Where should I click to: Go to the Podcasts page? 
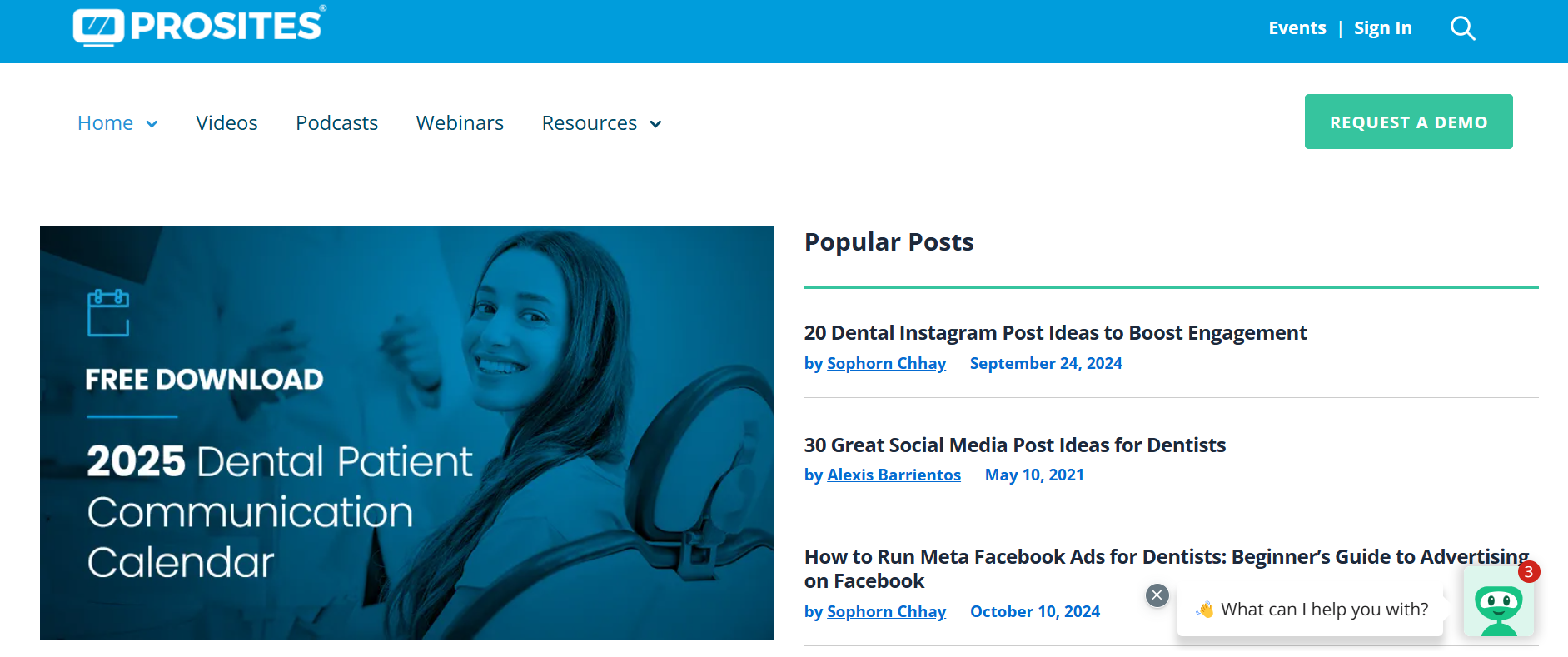[336, 123]
